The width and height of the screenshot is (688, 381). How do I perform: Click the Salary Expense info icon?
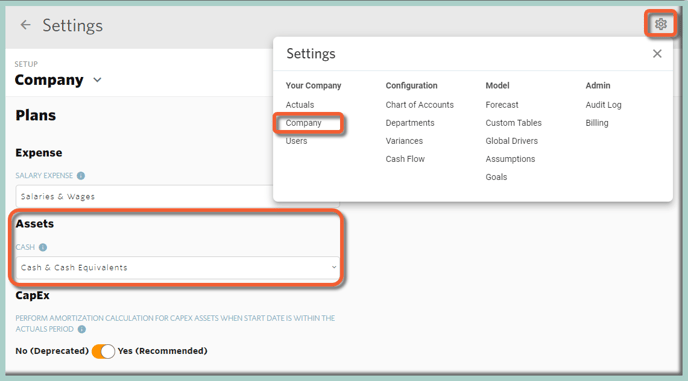(81, 176)
